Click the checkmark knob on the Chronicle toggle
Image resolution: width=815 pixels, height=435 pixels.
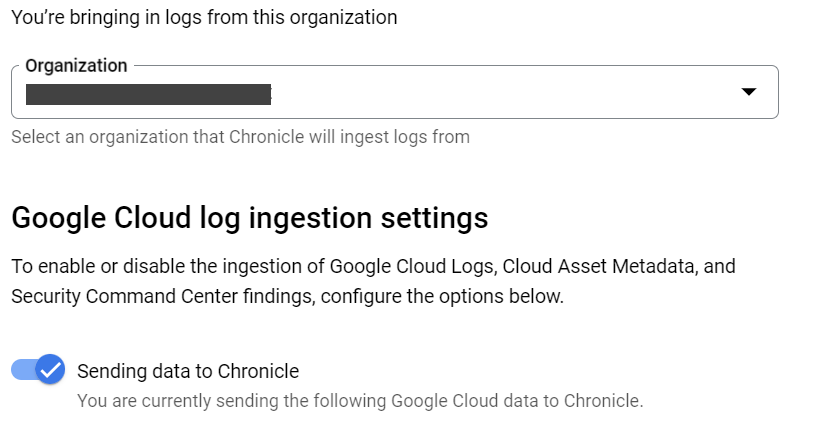[x=50, y=370]
